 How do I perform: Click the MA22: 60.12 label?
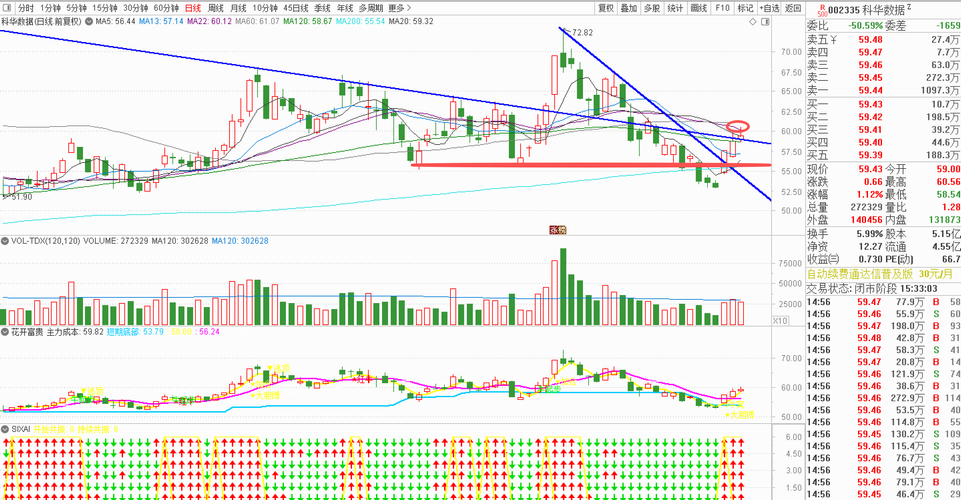(x=210, y=21)
